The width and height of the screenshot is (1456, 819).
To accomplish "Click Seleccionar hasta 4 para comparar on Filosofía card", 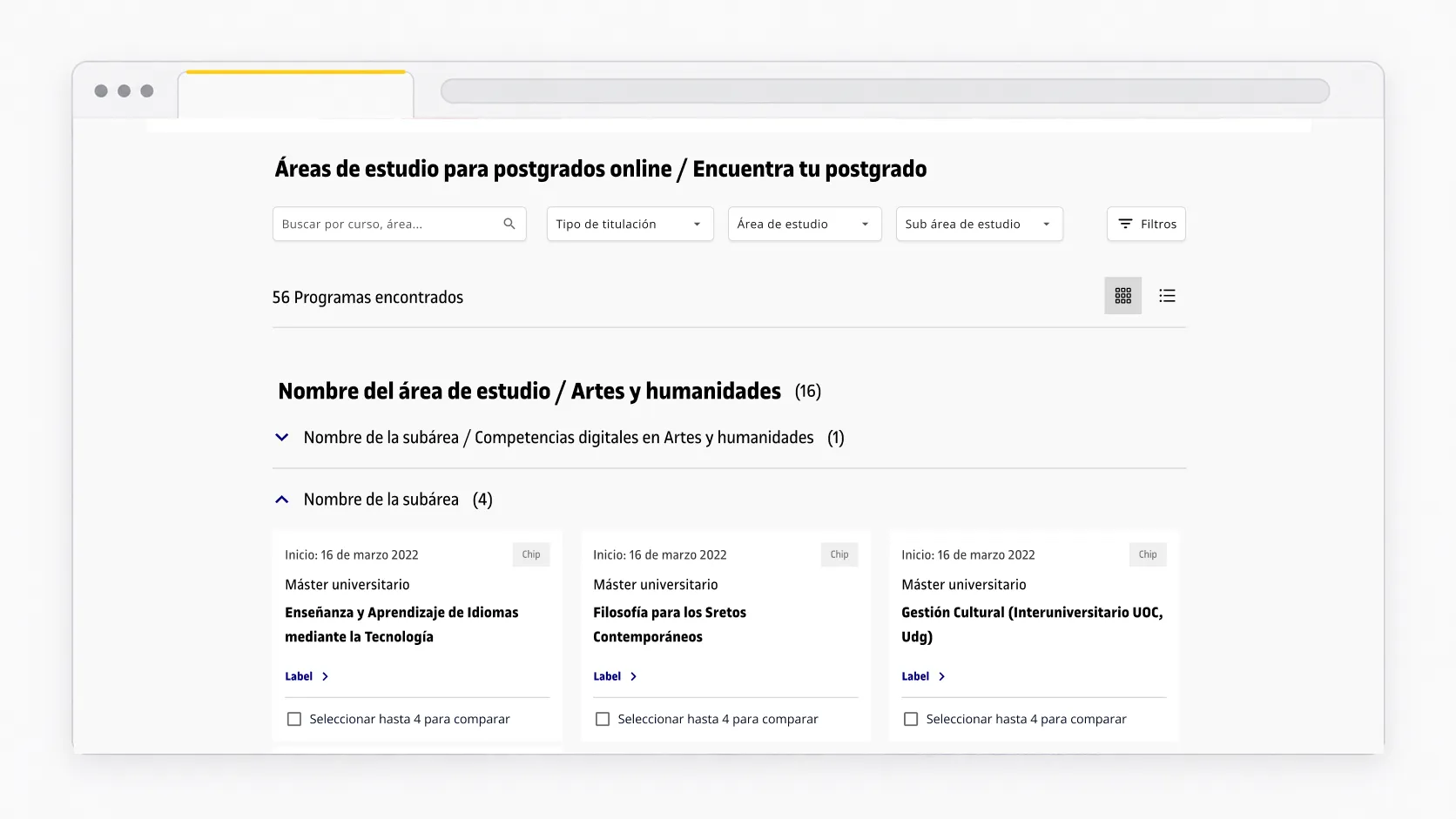I will click(718, 719).
